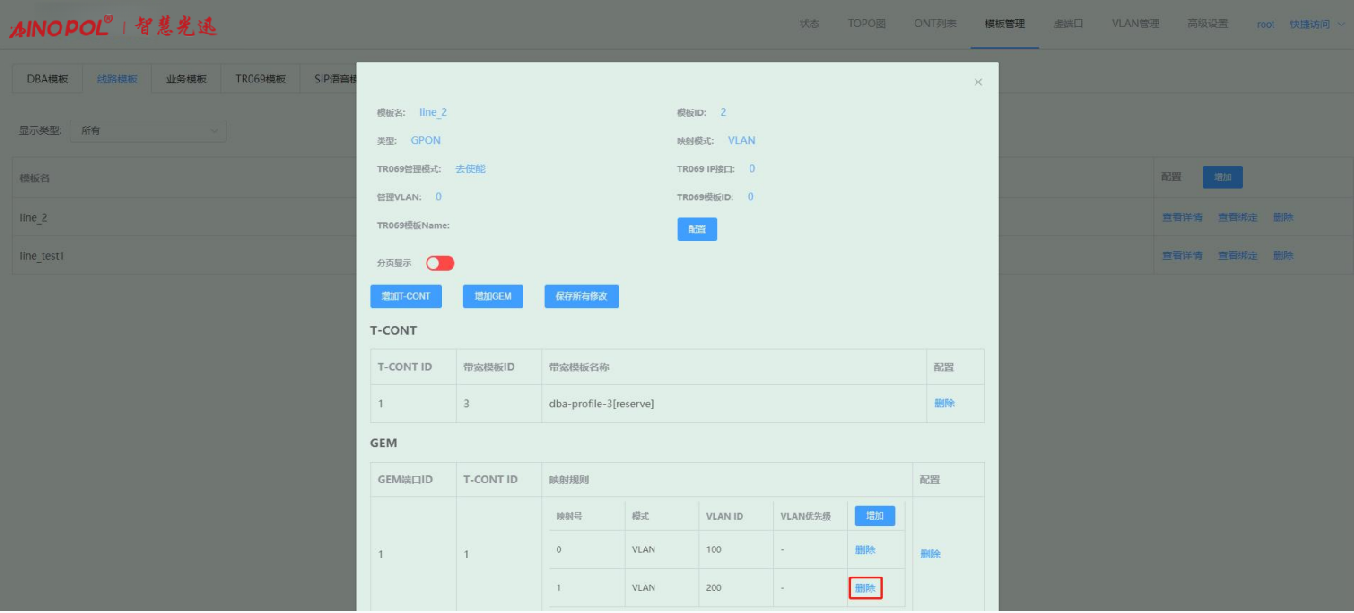
Task: Open the ONT列表 menu item
Action: [x=935, y=24]
